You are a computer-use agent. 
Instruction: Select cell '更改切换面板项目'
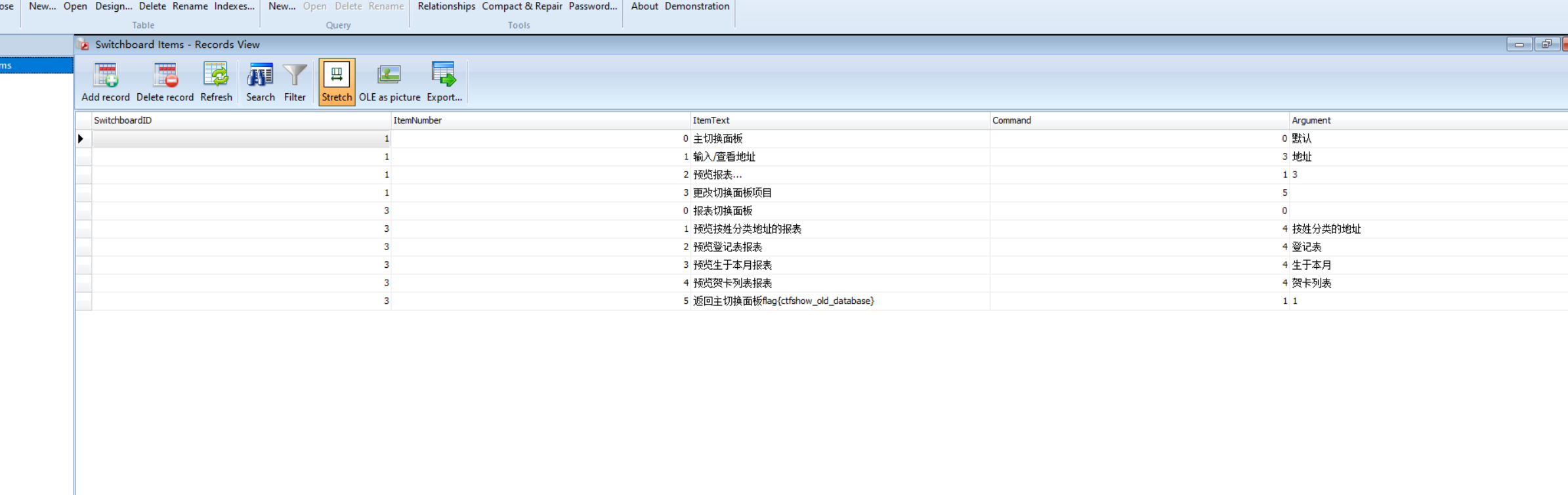(x=840, y=192)
